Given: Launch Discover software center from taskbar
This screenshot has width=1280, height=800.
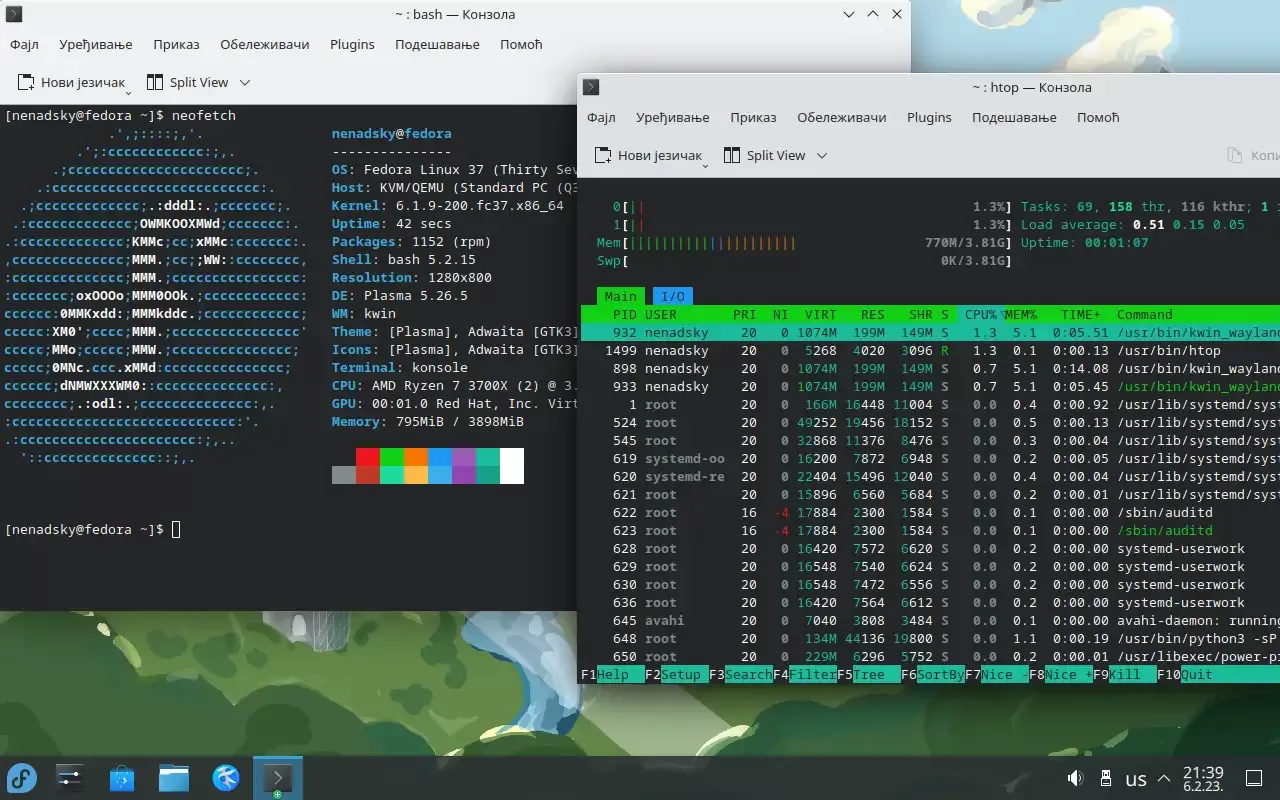Looking at the screenshot, I should pos(122,778).
